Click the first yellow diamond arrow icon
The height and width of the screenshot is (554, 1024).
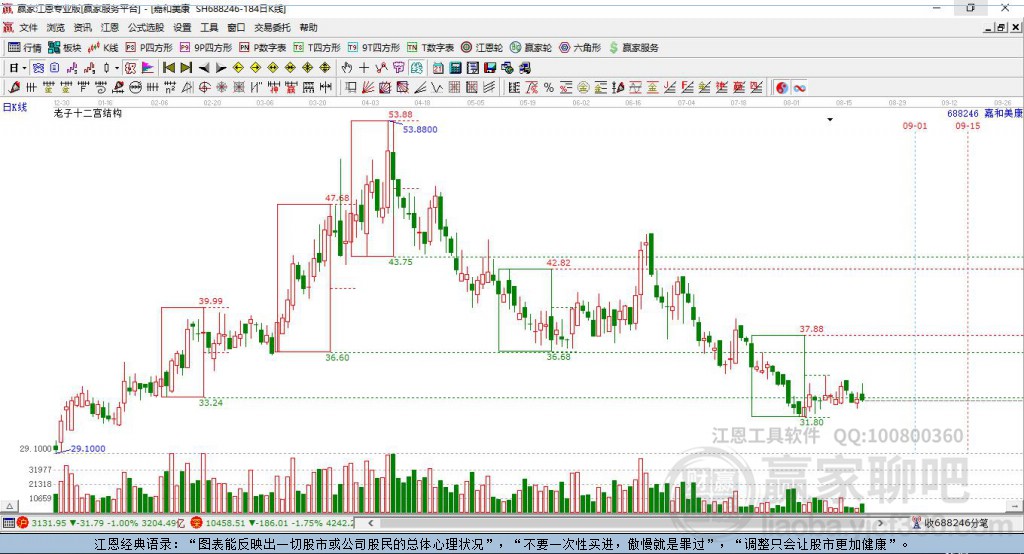[x=238, y=68]
